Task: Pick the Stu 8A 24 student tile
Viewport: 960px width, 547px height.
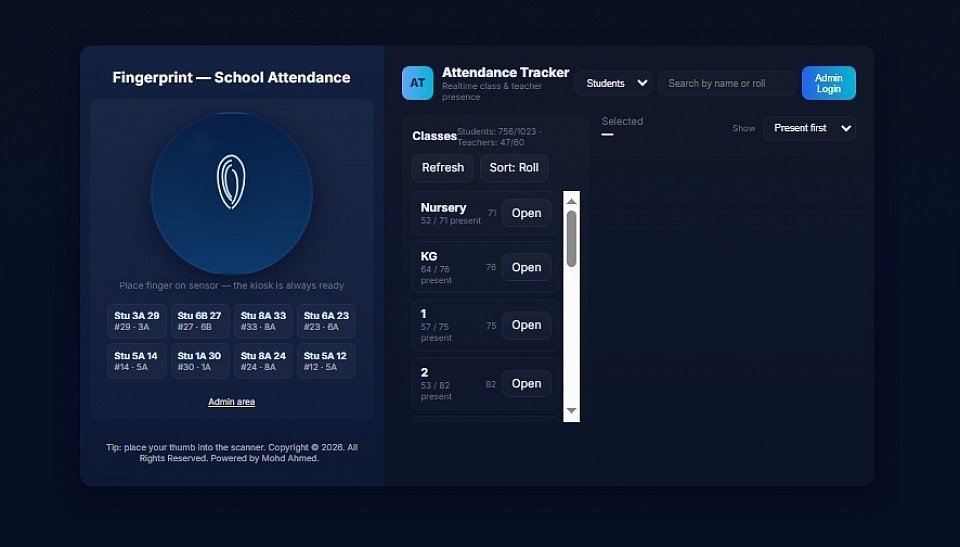Action: point(263,361)
